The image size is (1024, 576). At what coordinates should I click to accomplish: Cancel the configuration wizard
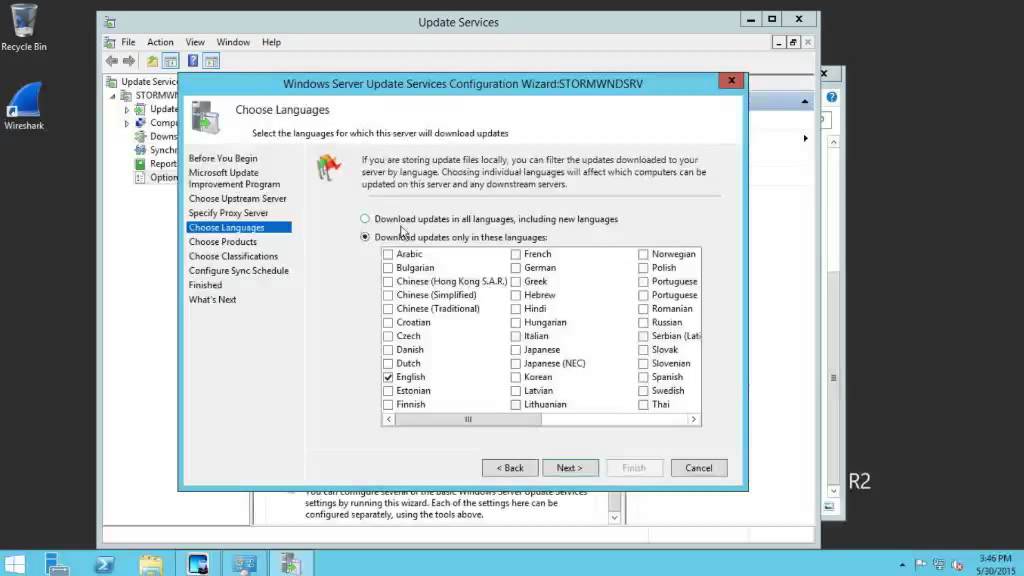pyautogui.click(x=699, y=468)
